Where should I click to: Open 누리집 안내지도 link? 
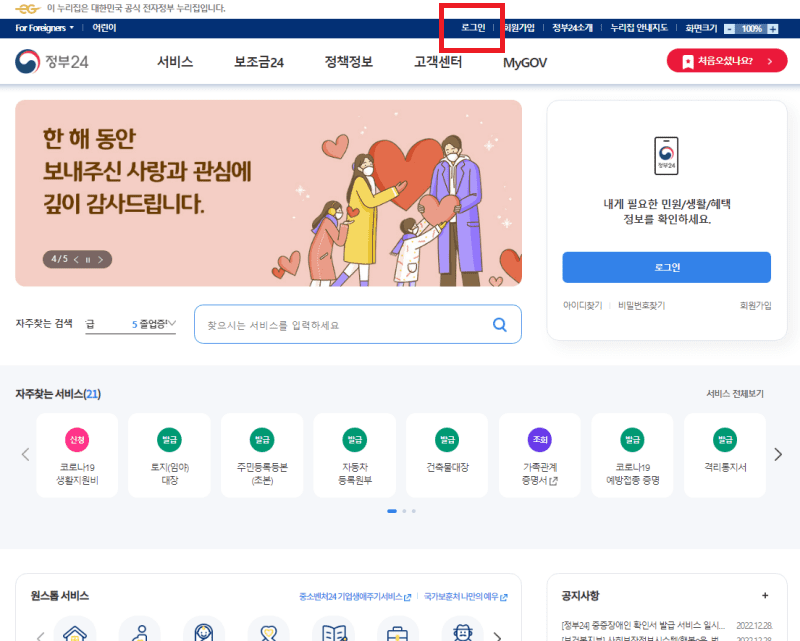tap(639, 28)
